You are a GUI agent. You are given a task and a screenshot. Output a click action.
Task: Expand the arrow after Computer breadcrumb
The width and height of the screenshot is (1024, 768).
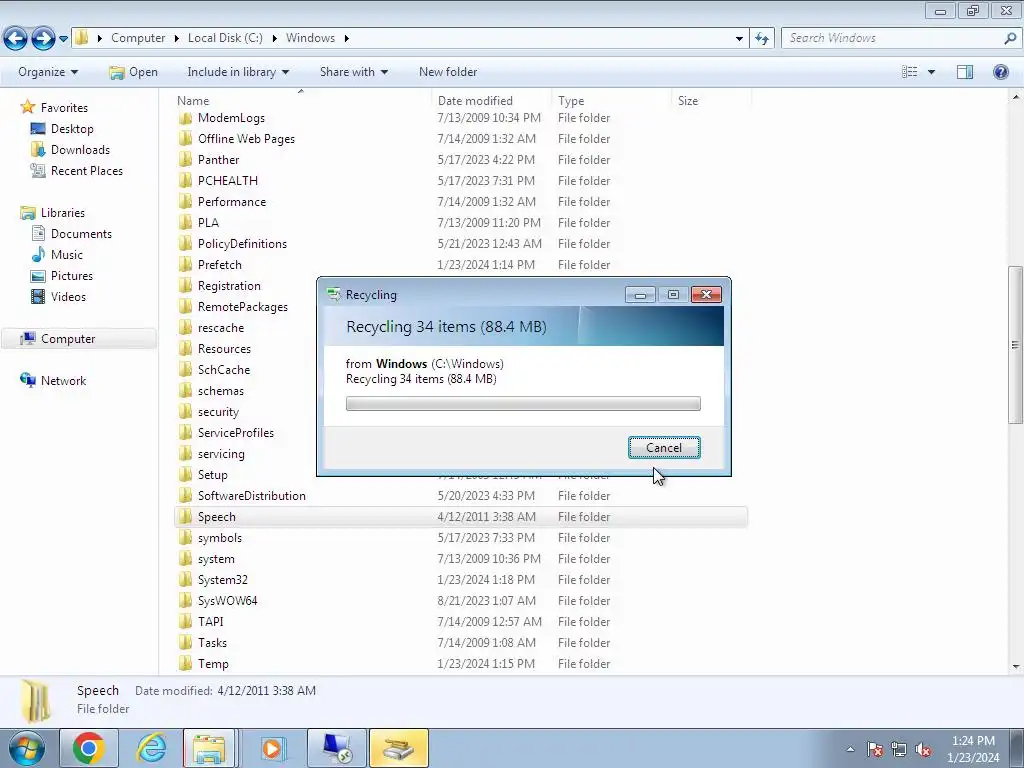[x=176, y=39]
